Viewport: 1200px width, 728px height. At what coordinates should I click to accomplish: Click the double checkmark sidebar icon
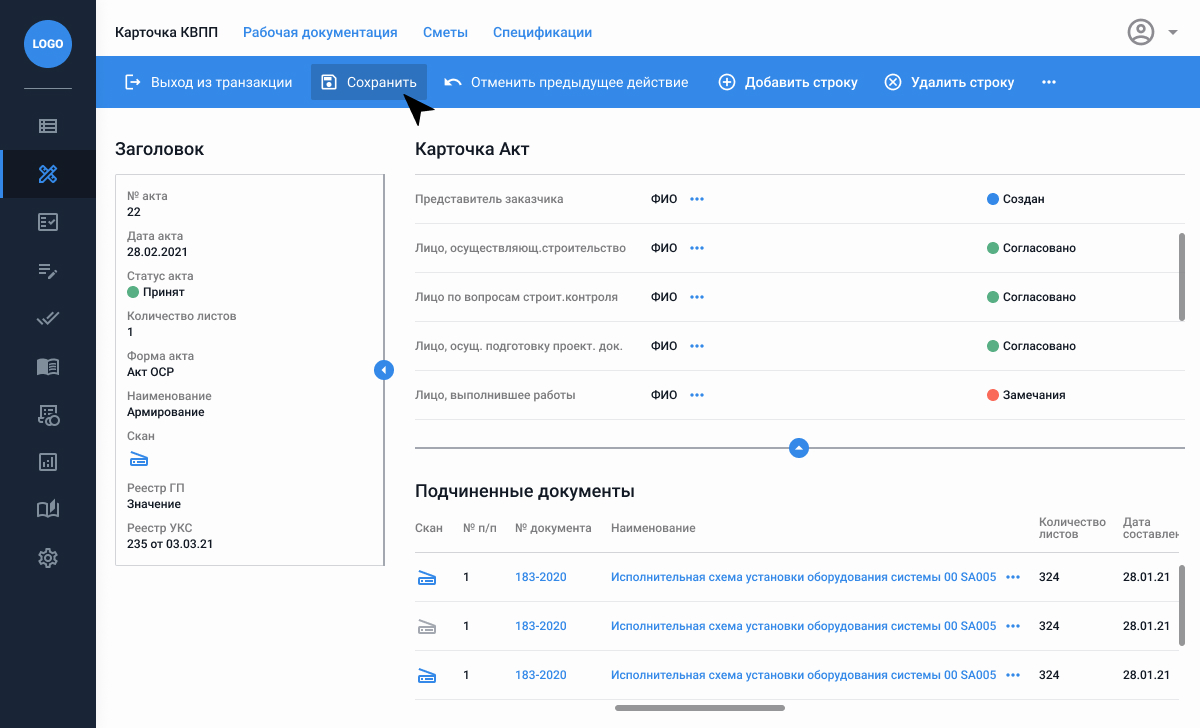tap(48, 318)
